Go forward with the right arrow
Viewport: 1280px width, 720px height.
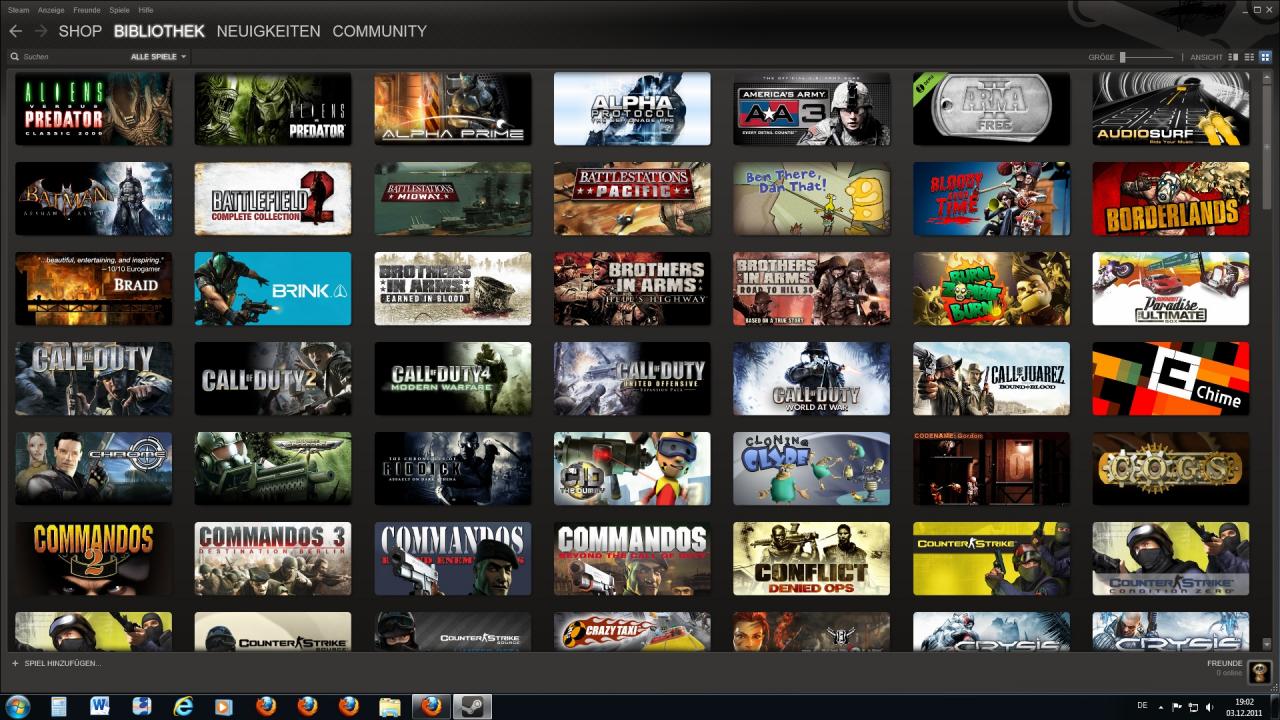(x=41, y=31)
